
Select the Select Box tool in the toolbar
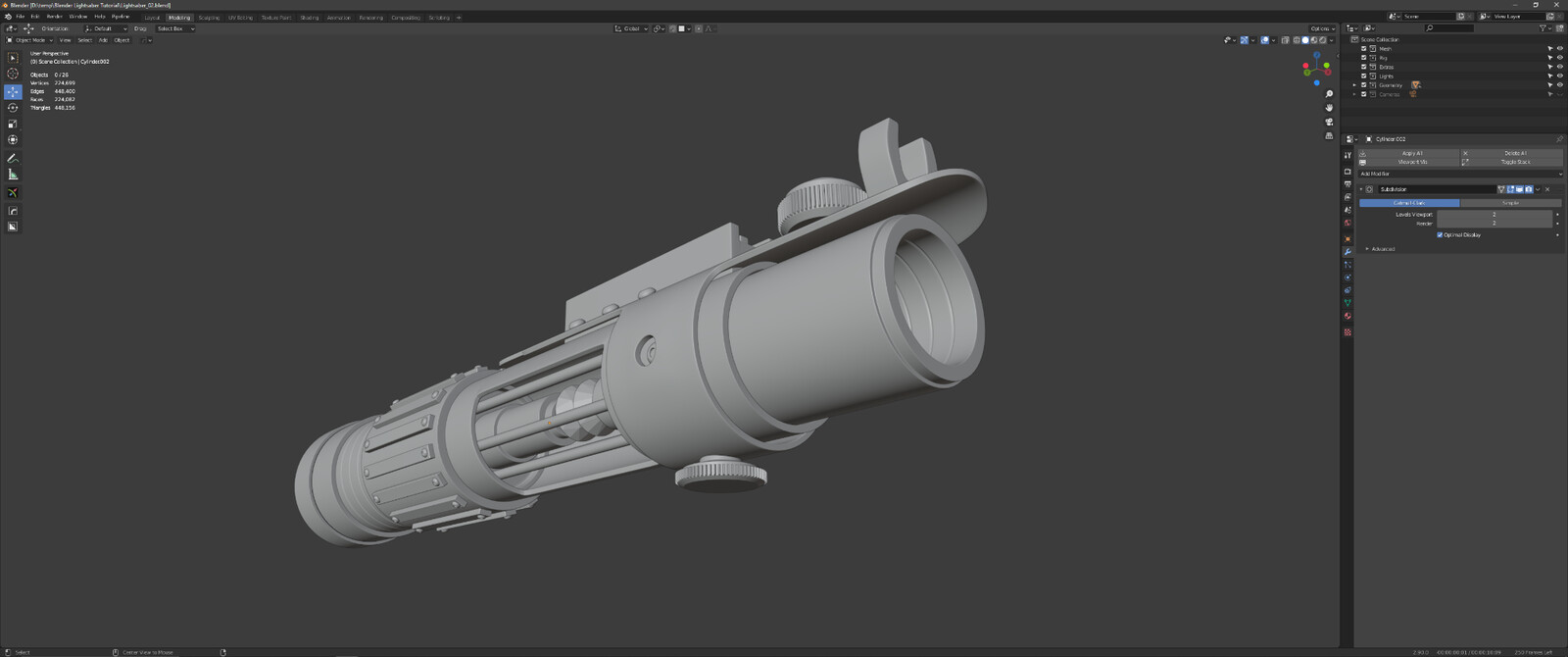point(13,58)
